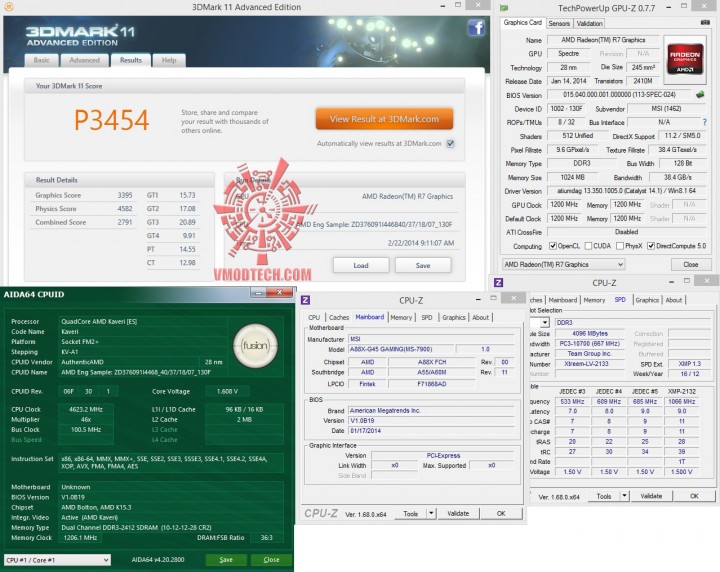Select the Graphics Card tab in GPU-Z
720x572 pixels.
[x=523, y=22]
